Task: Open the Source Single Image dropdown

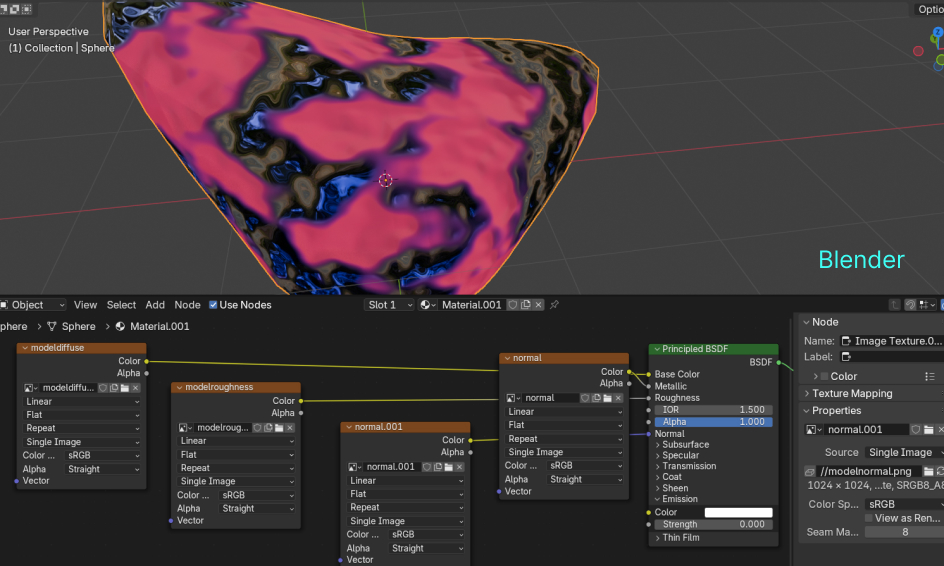Action: pyautogui.click(x=905, y=452)
